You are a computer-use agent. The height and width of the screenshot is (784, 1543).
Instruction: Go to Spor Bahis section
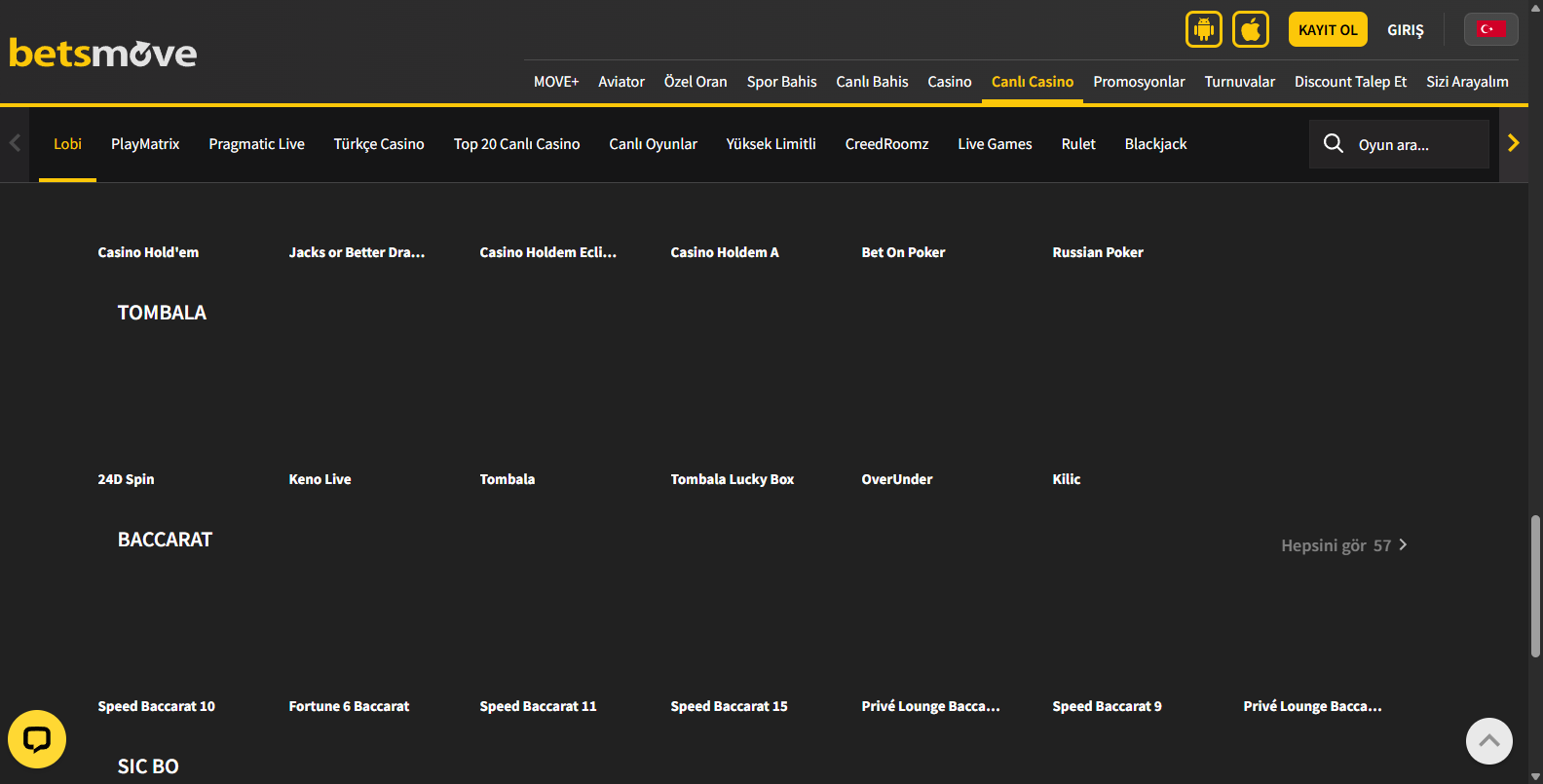pos(781,82)
